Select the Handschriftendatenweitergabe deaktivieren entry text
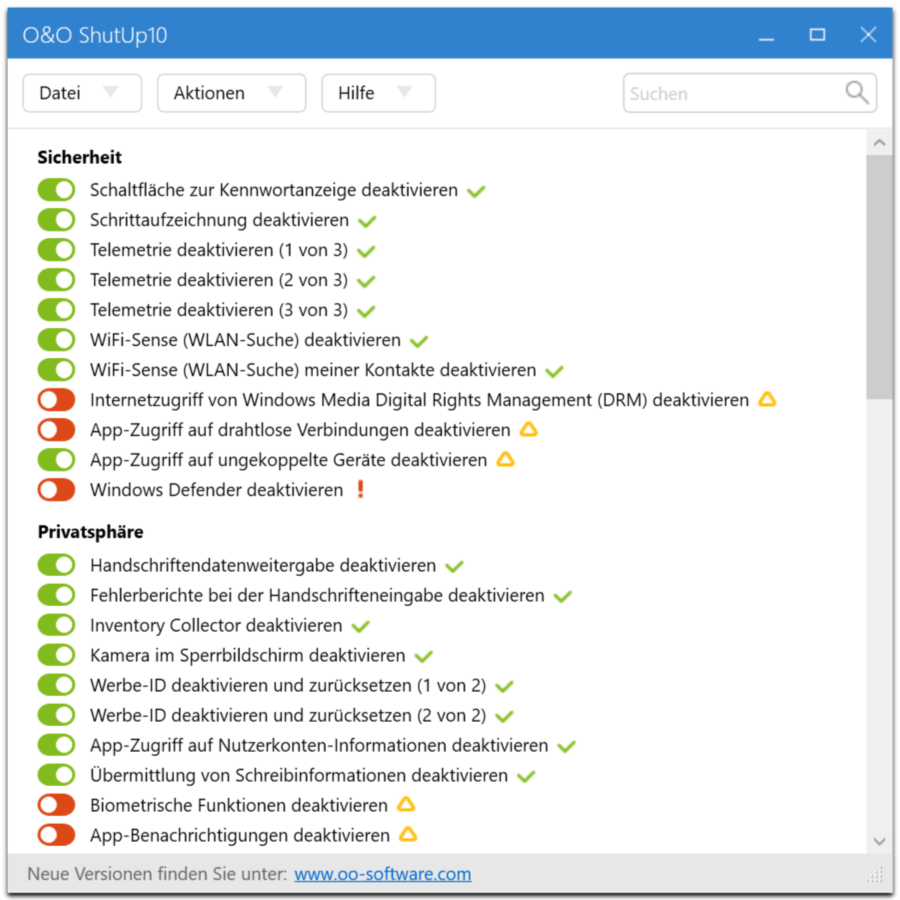900x900 pixels. tap(263, 565)
